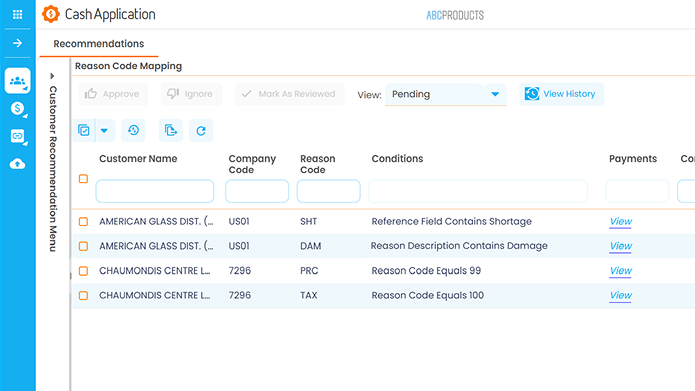The width and height of the screenshot is (695, 391).
Task: Check the SHT reason code row checkbox
Action: pyautogui.click(x=83, y=221)
